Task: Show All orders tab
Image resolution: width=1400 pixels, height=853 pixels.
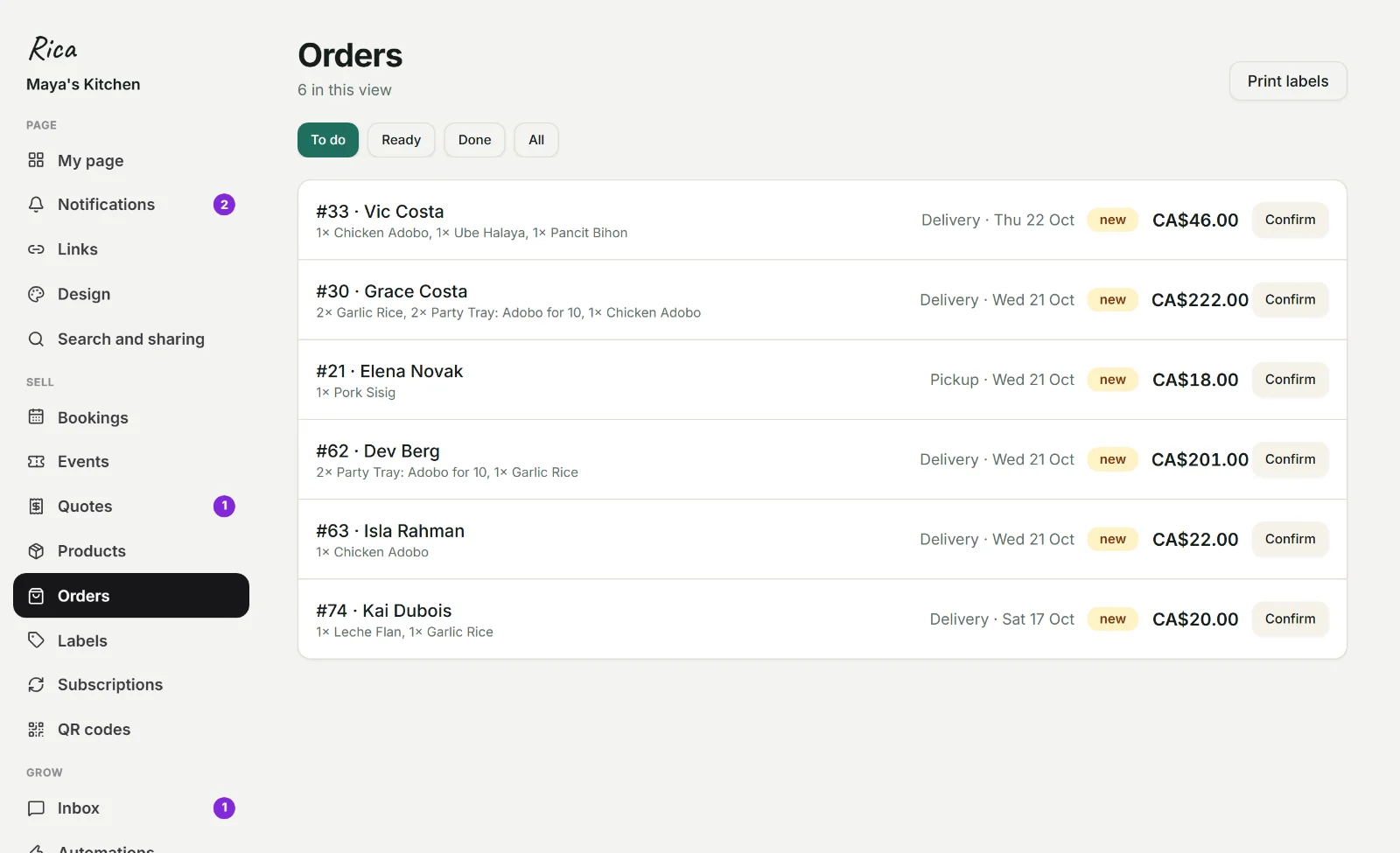Action: point(536,140)
